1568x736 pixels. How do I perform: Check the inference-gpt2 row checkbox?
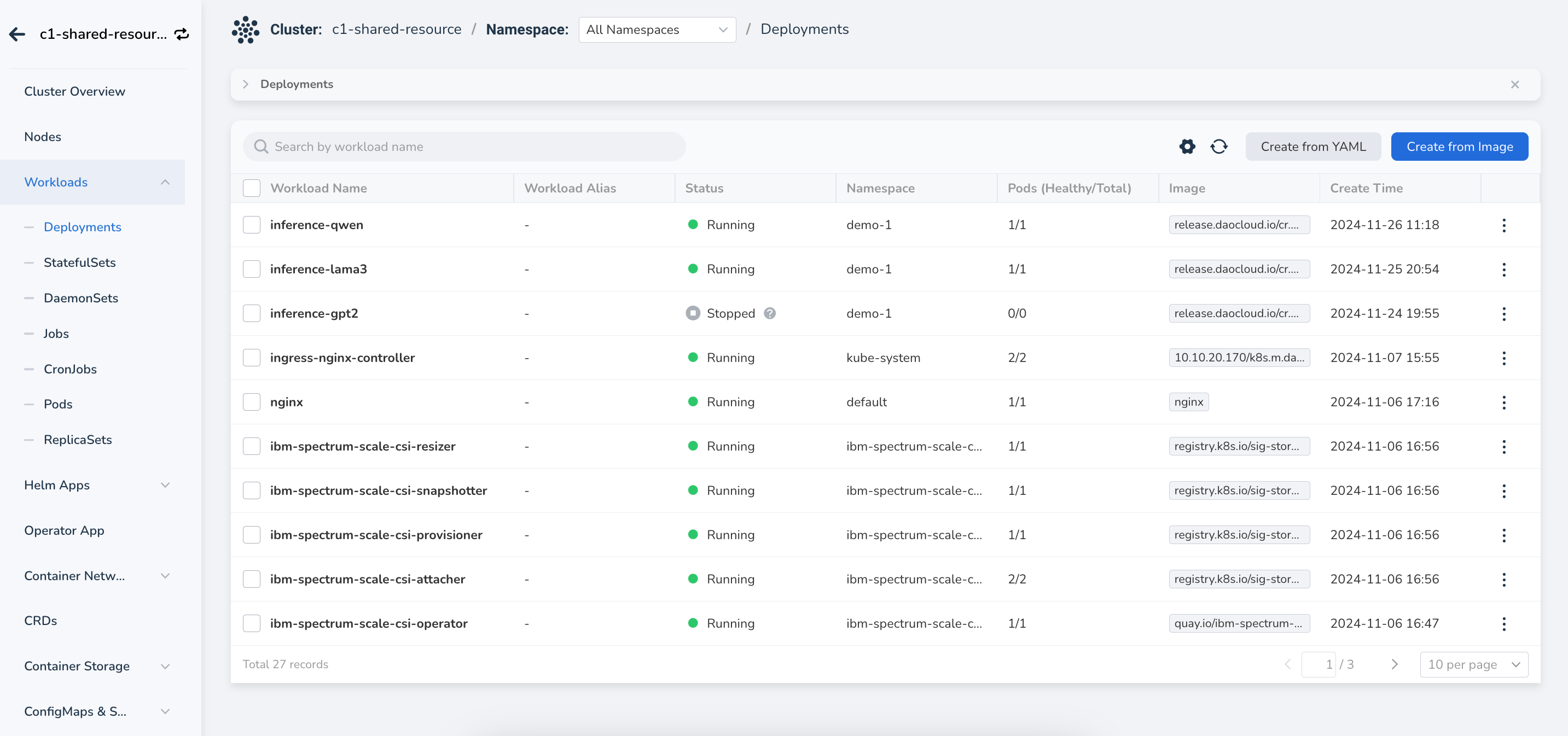click(251, 313)
